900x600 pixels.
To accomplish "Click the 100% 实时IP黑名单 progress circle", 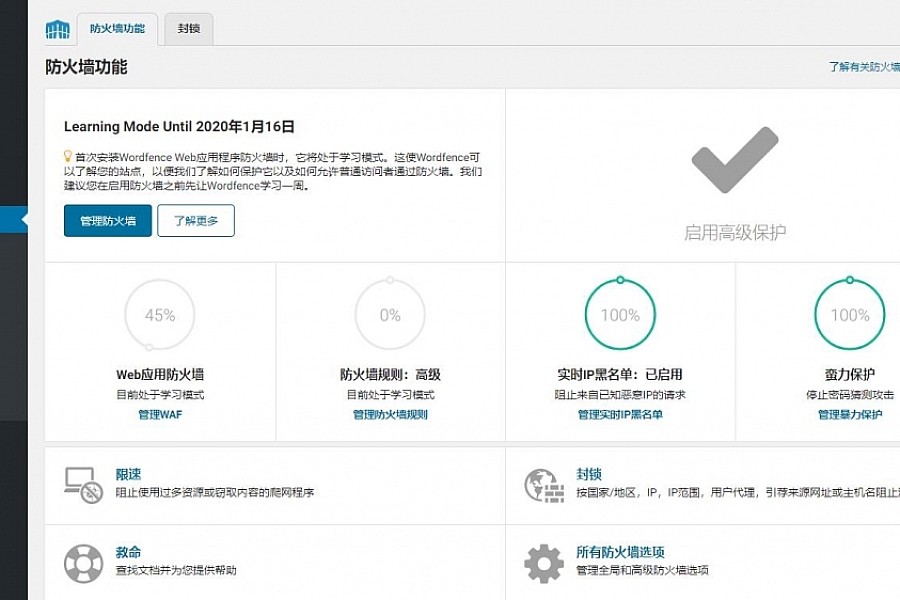I will [620, 315].
